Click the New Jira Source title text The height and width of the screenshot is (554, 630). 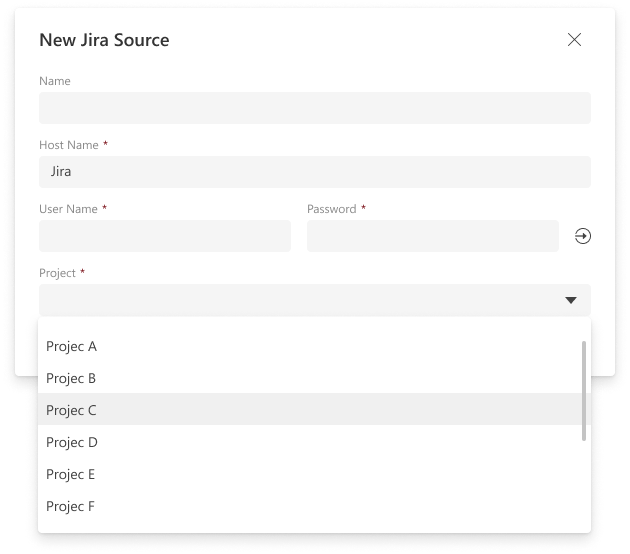pos(104,40)
